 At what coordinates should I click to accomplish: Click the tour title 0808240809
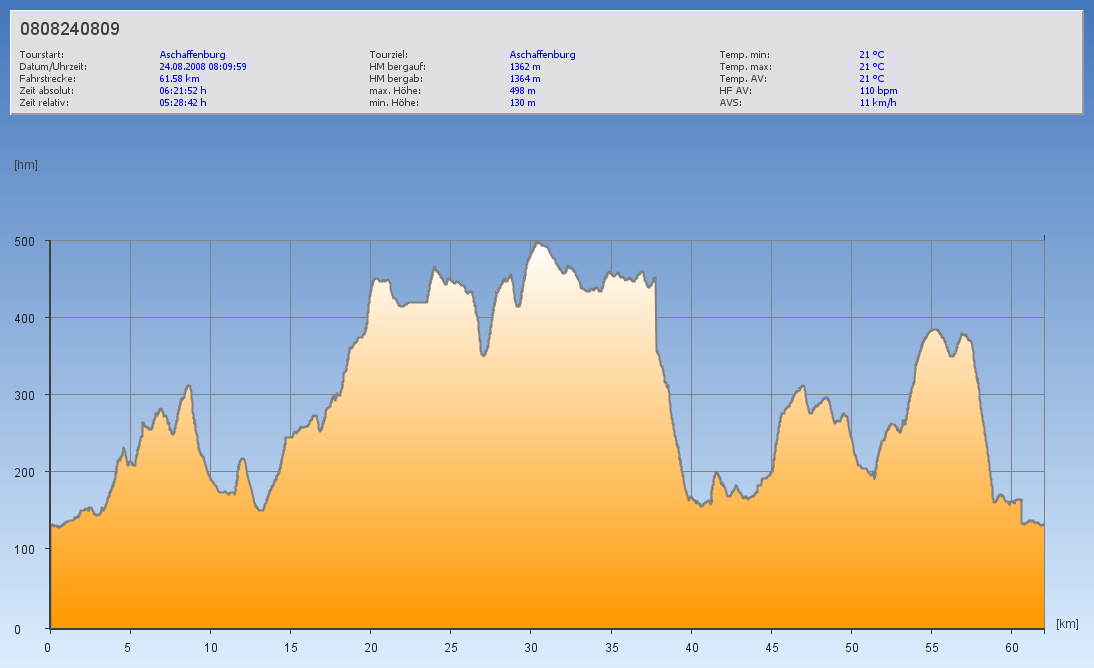pyautogui.click(x=70, y=29)
